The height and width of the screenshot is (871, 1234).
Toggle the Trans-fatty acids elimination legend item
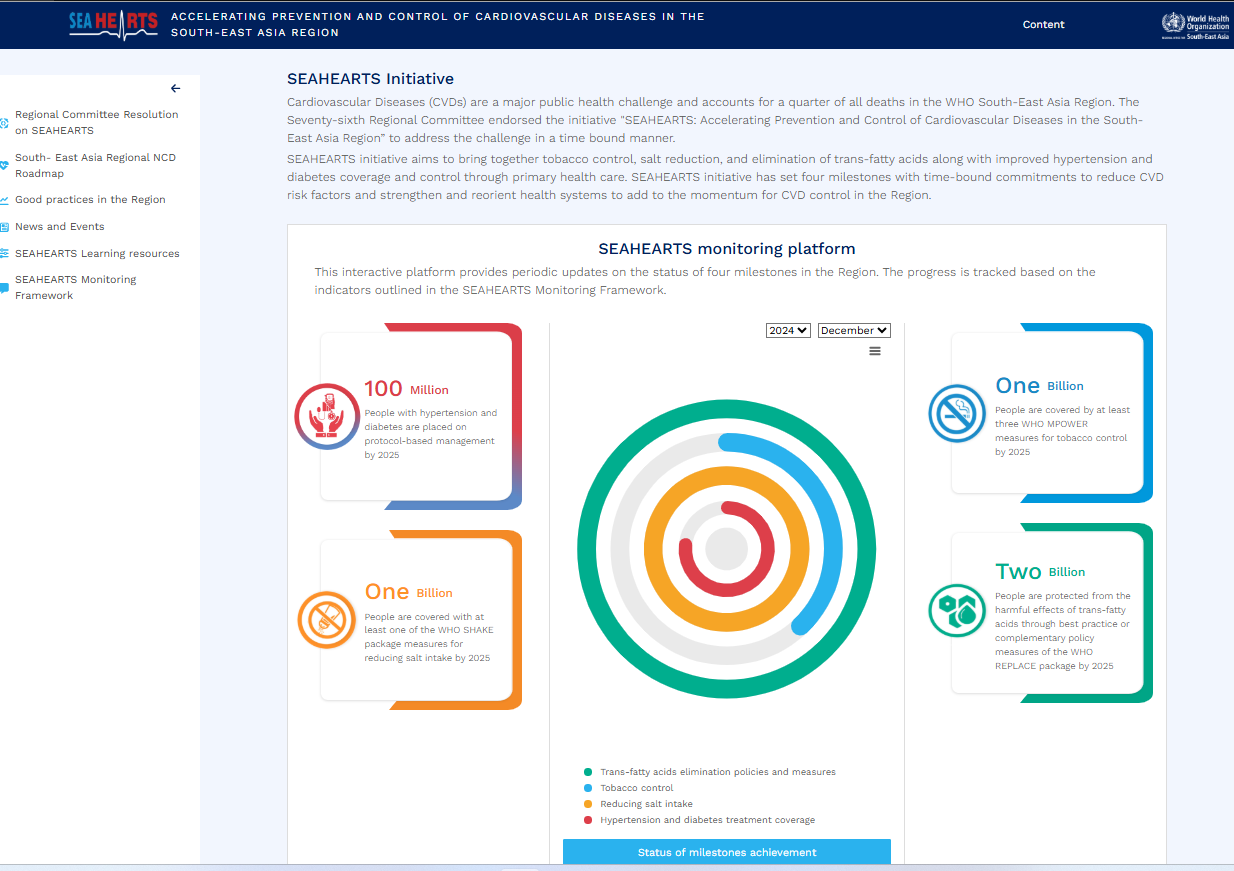(x=710, y=772)
